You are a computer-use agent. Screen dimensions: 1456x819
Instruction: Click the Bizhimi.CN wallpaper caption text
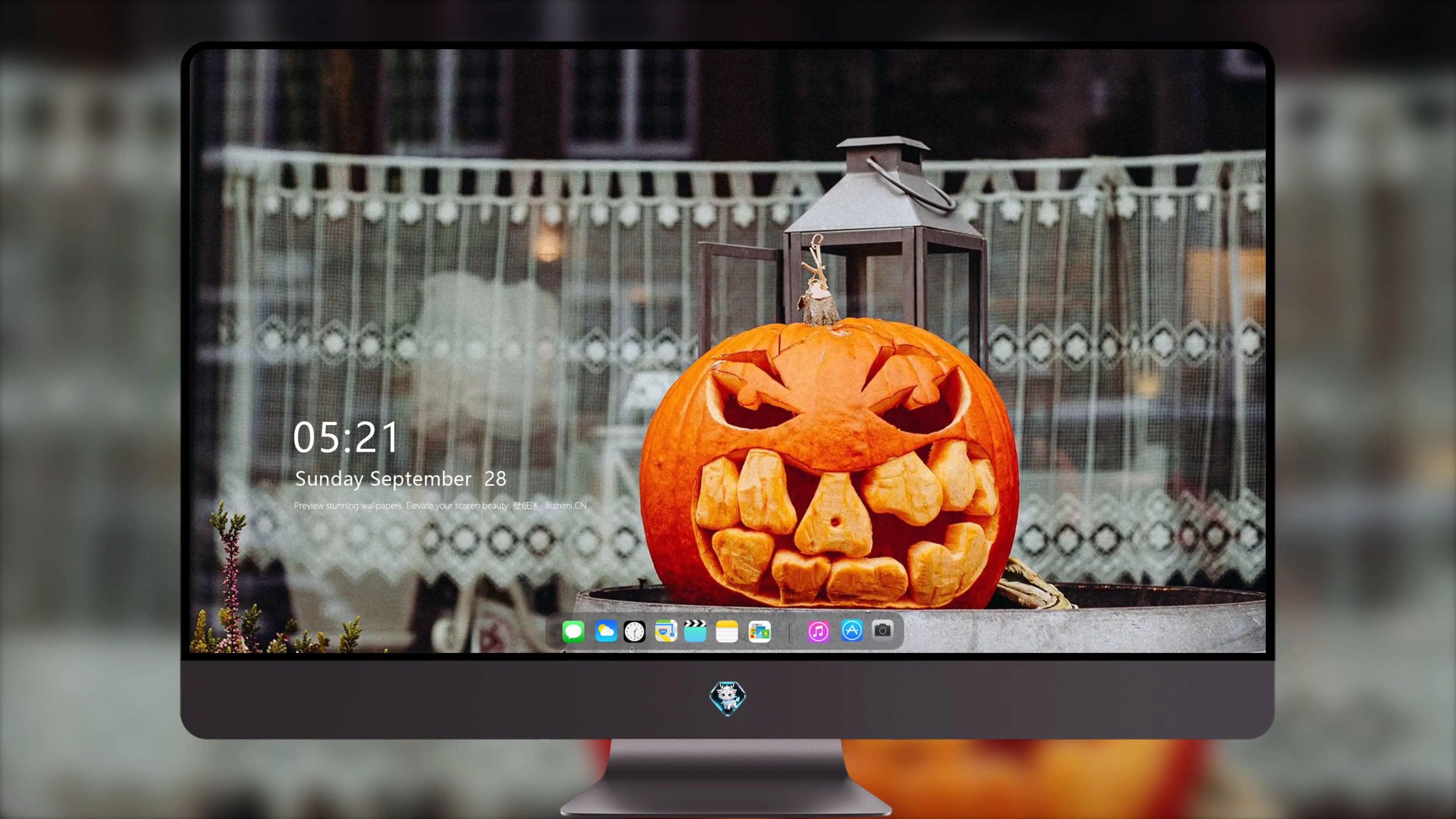(440, 505)
